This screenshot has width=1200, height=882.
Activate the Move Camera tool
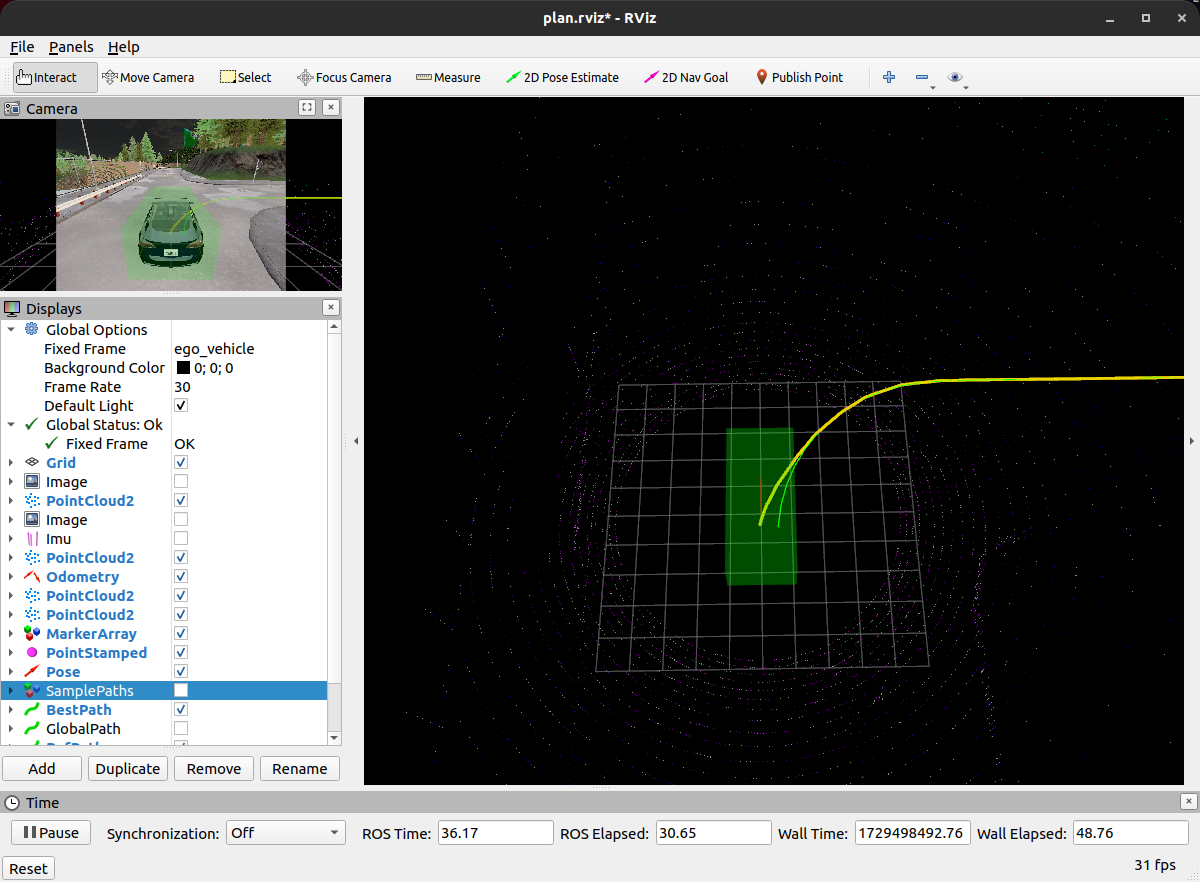pos(148,77)
